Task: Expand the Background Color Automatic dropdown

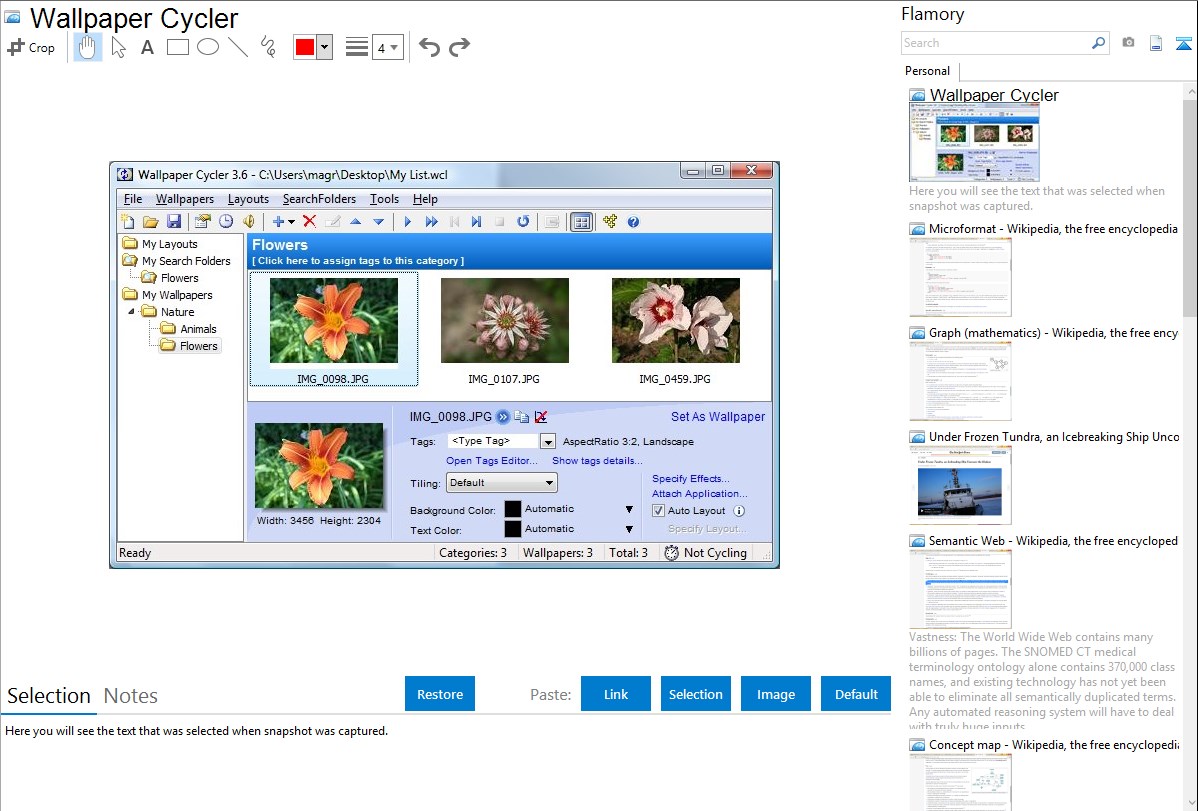Action: [x=629, y=509]
